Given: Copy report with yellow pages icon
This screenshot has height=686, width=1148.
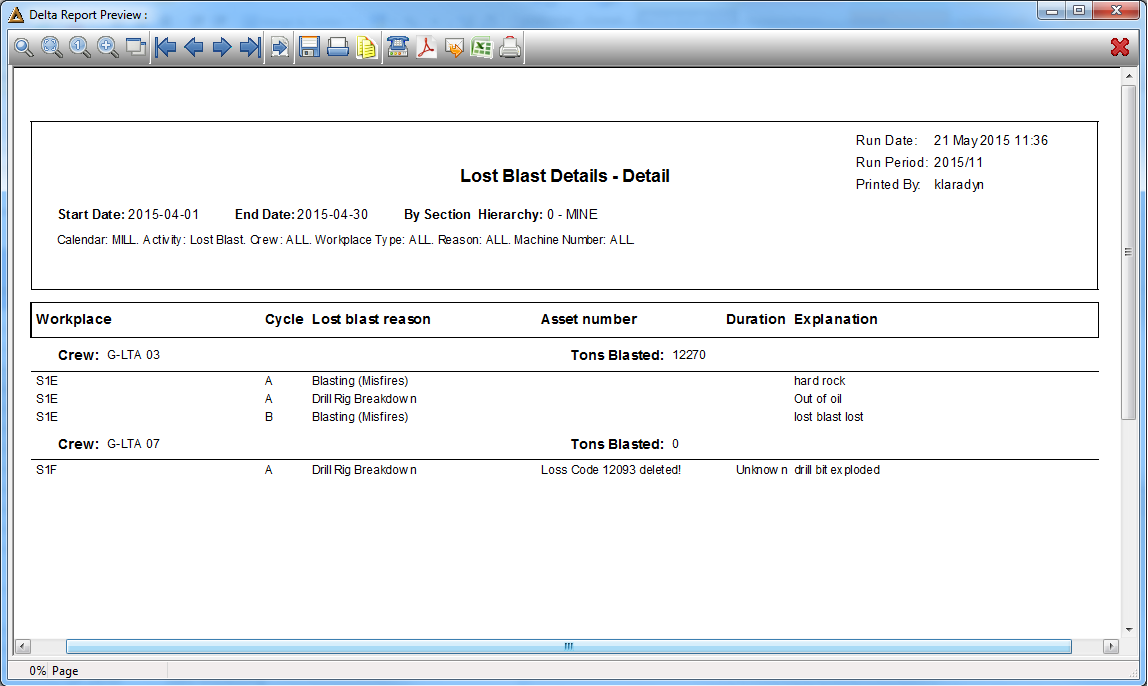Looking at the screenshot, I should [366, 48].
